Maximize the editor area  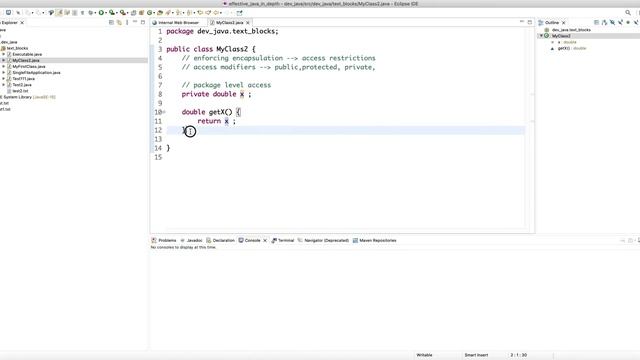click(x=530, y=22)
